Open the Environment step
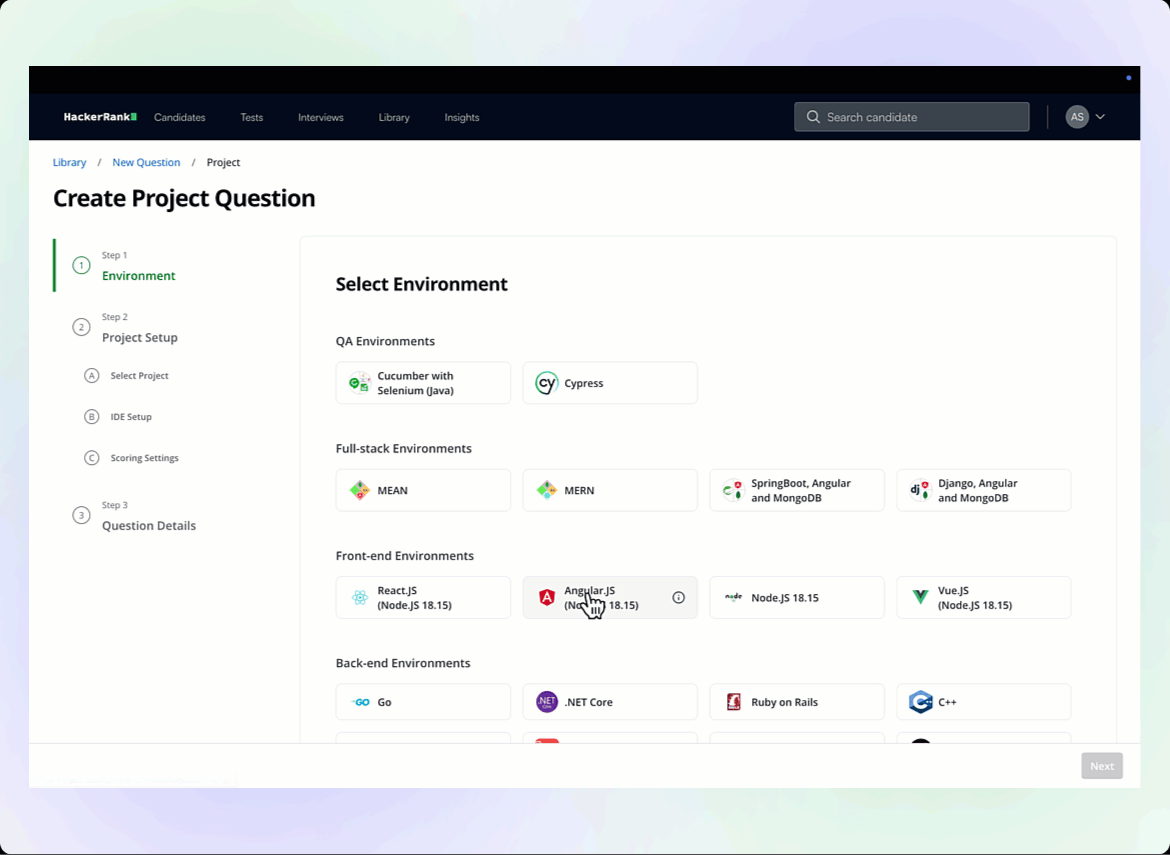The height and width of the screenshot is (855, 1170). click(x=139, y=276)
